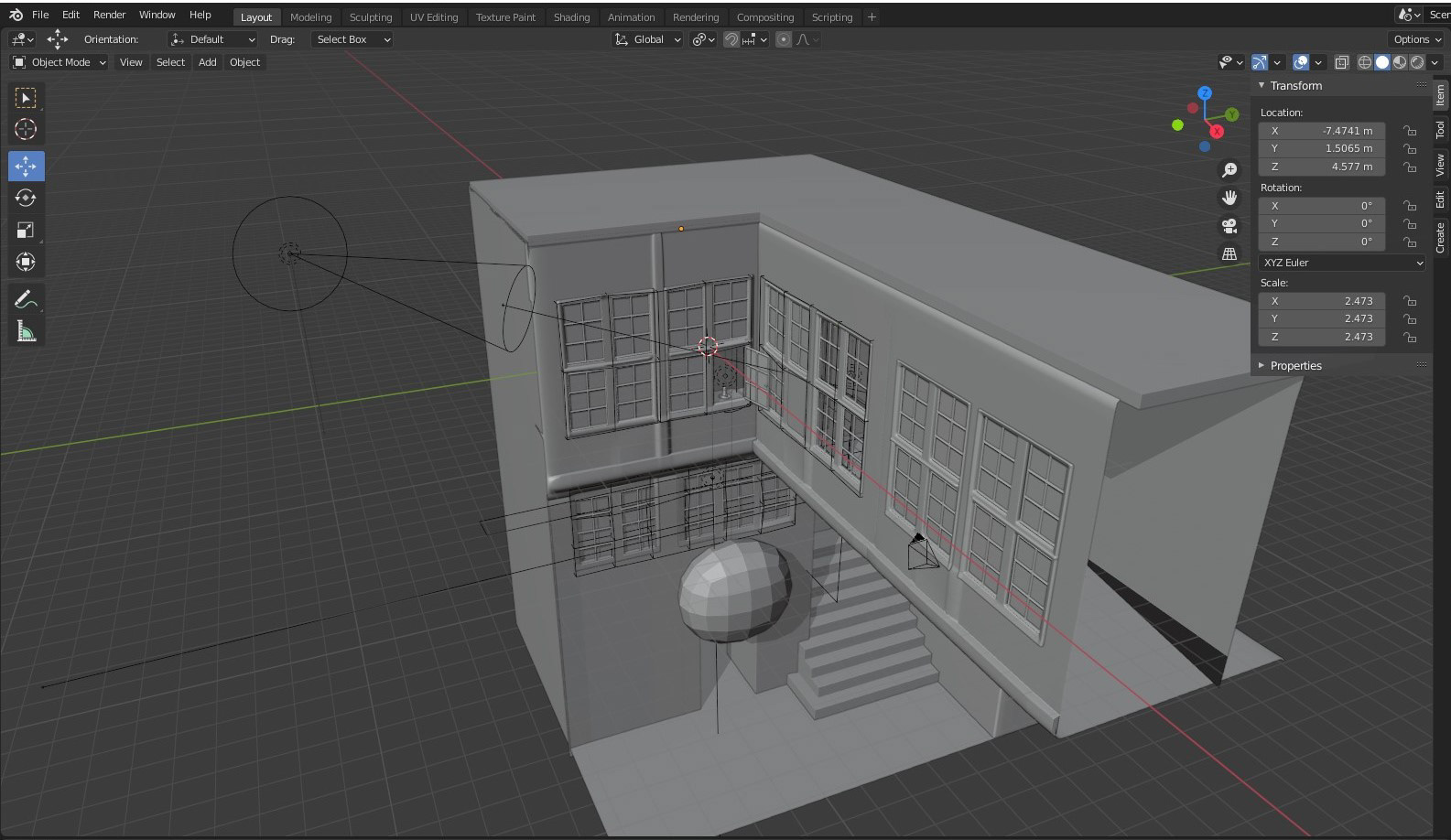Switch to the Shading workspace tab
Viewport: 1451px width, 840px height.
coord(572,17)
